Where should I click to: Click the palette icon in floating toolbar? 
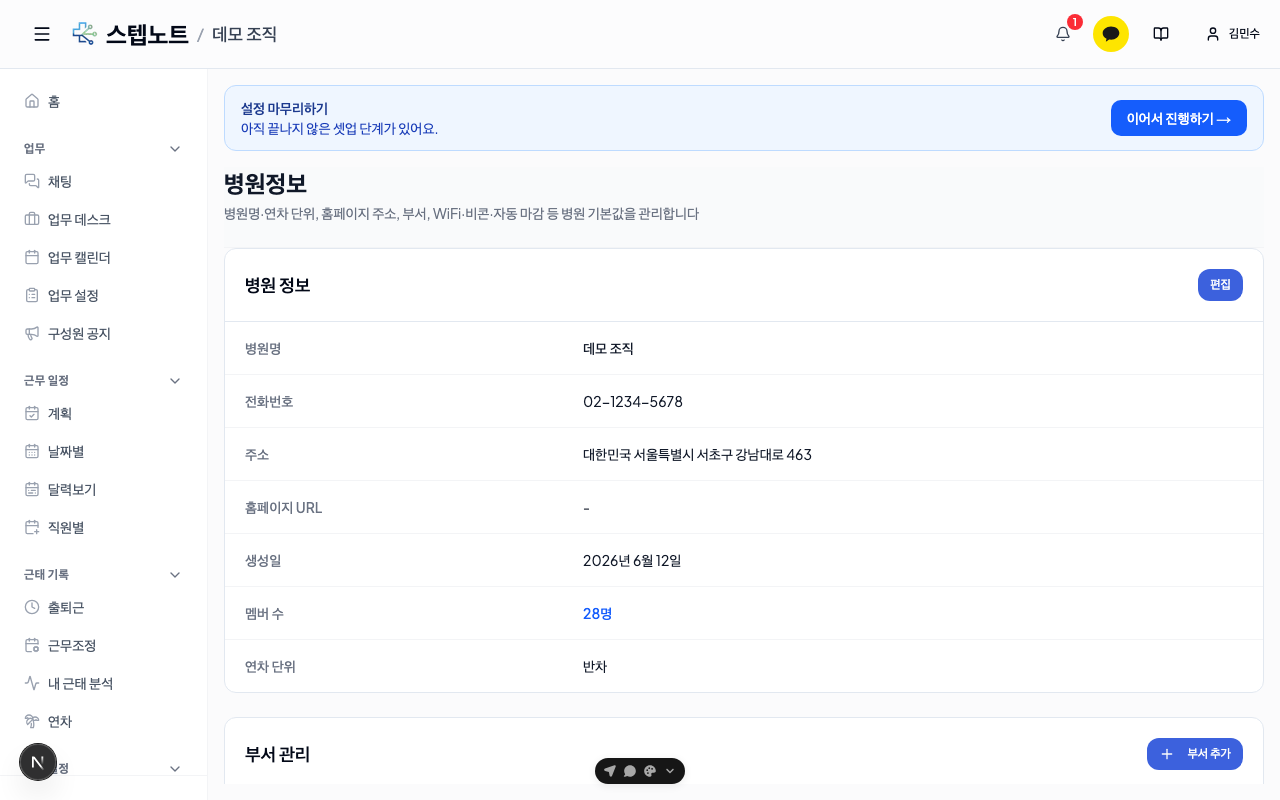point(650,771)
